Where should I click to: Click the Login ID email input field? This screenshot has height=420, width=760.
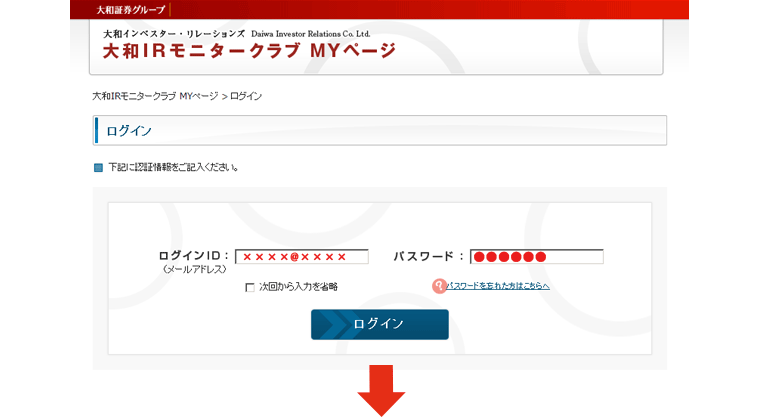pos(301,256)
